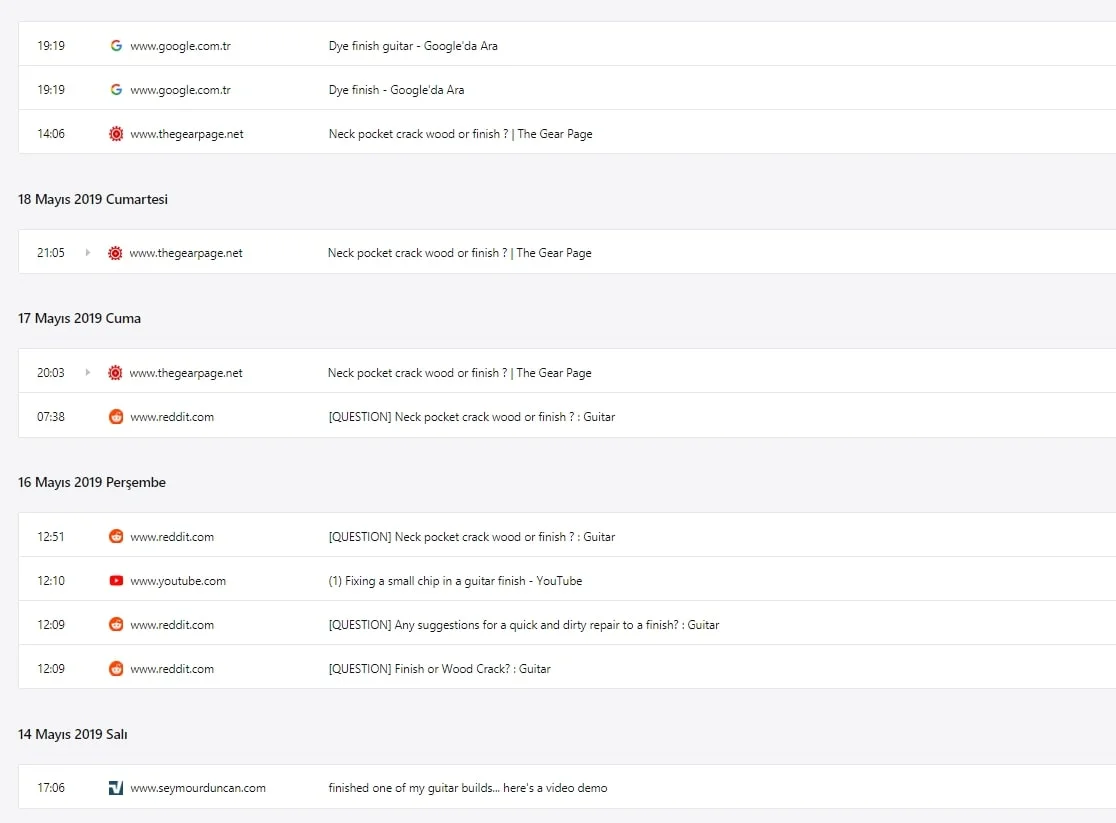Image resolution: width=1116 pixels, height=823 pixels.
Task: Click www.youtube.com domain text
Action: [178, 581]
